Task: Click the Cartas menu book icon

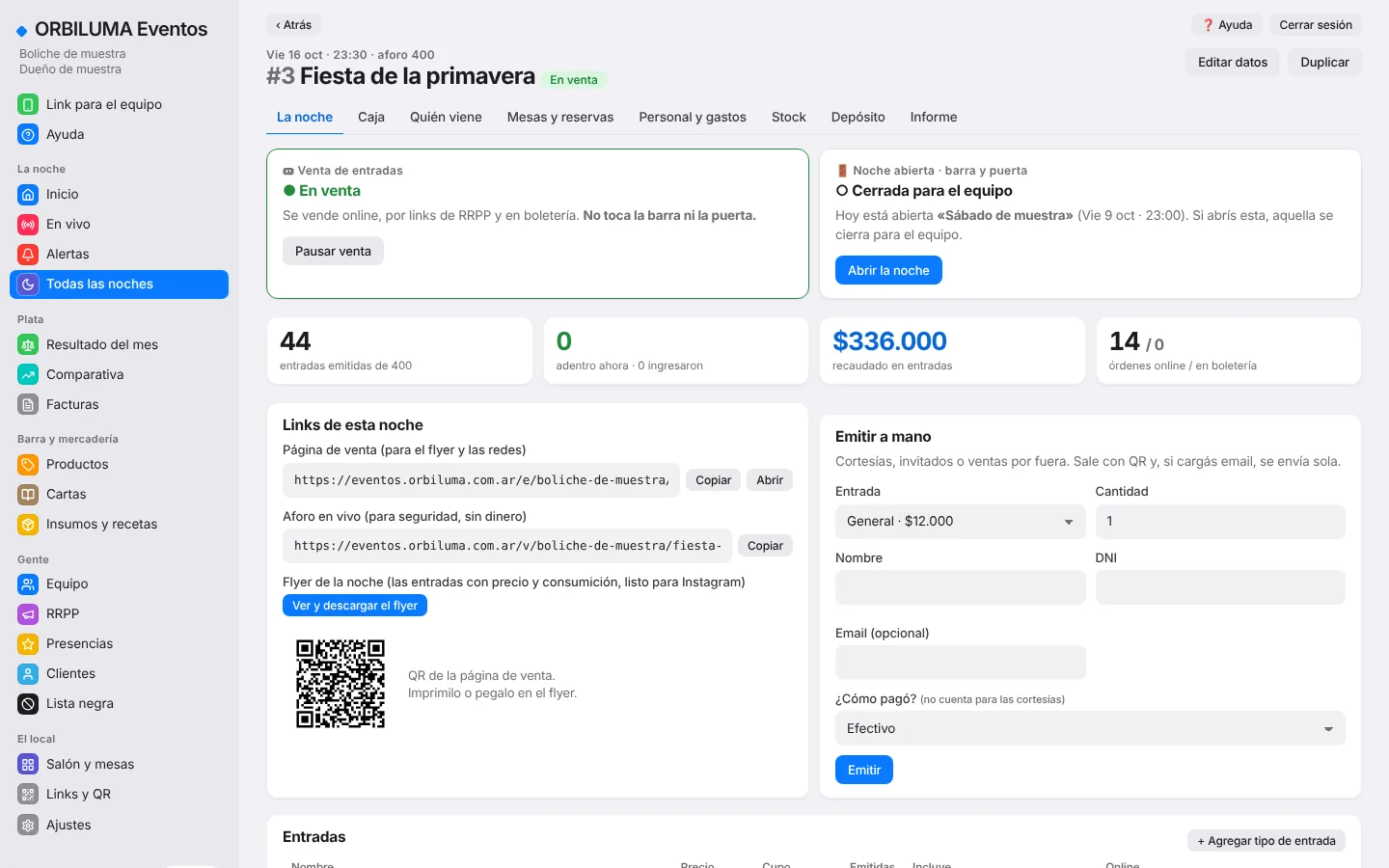Action: pyautogui.click(x=28, y=494)
